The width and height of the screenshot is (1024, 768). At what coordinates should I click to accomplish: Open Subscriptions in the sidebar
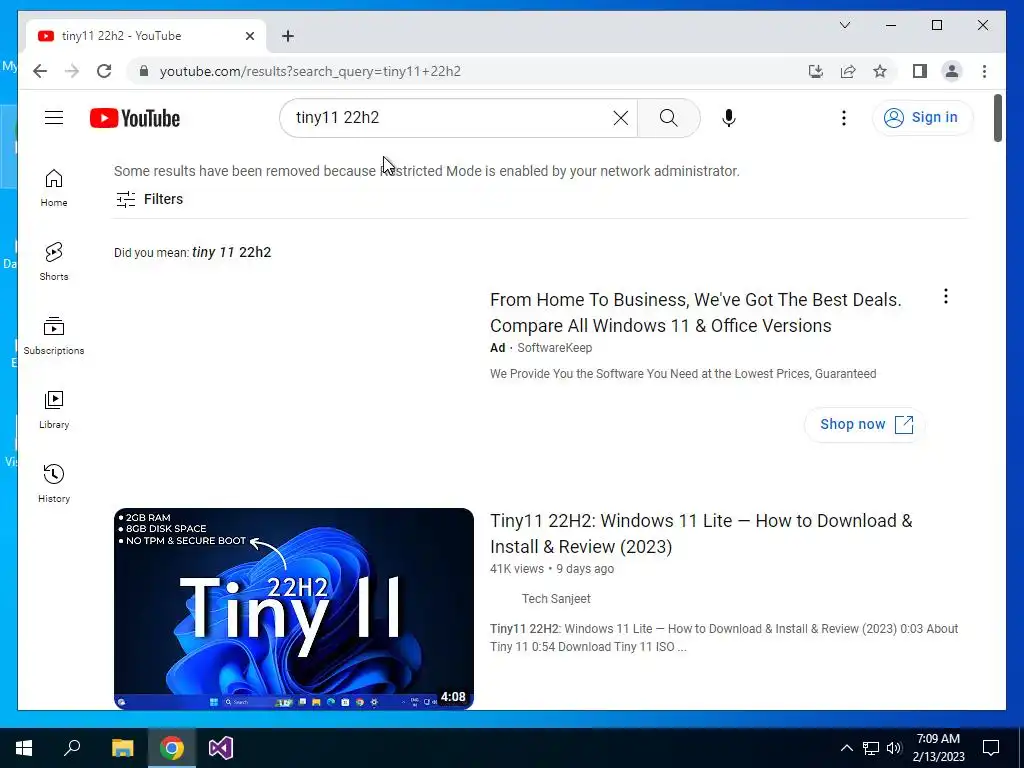54,336
